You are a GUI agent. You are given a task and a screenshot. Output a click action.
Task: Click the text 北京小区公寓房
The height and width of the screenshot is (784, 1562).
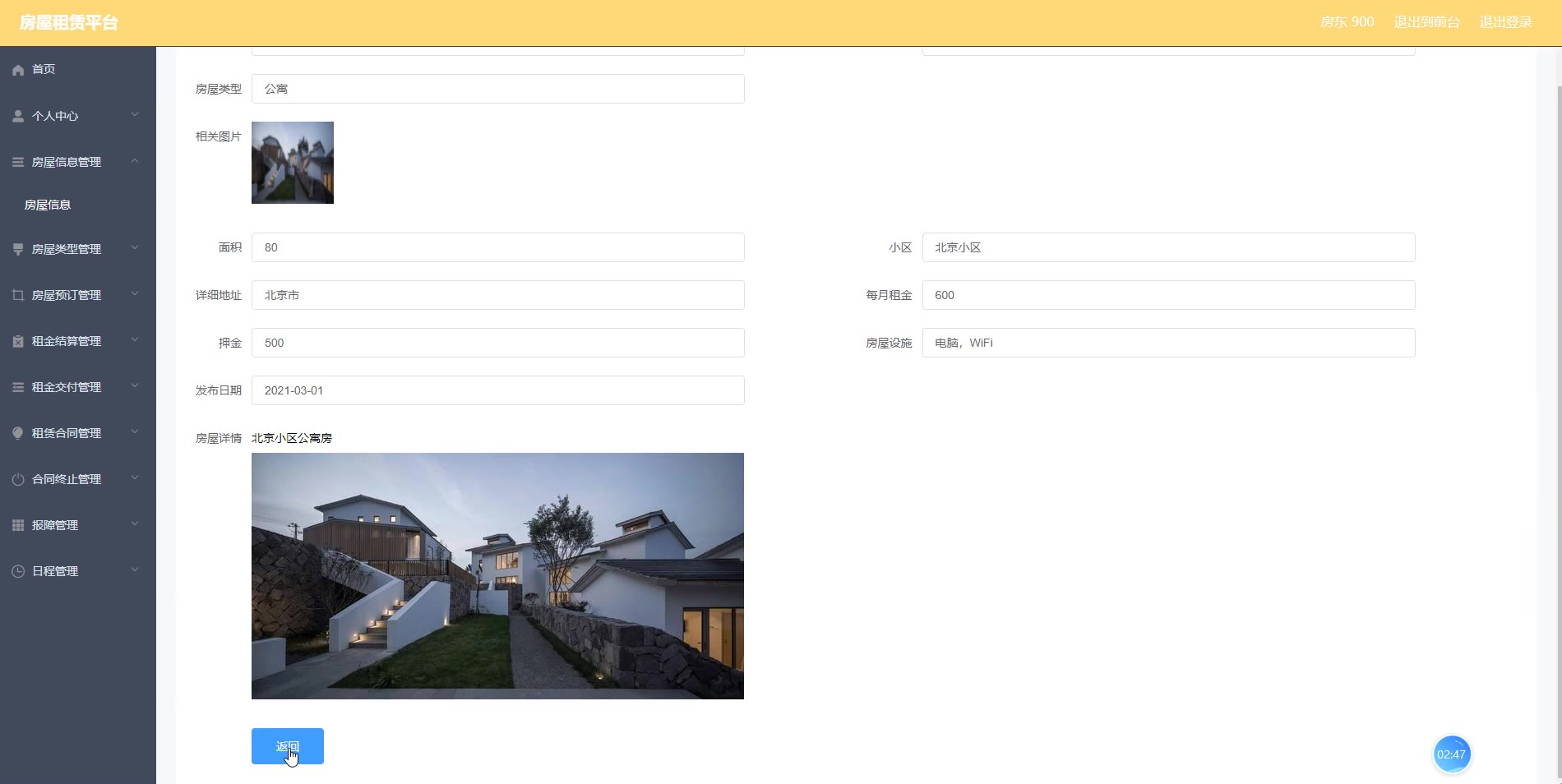point(292,438)
